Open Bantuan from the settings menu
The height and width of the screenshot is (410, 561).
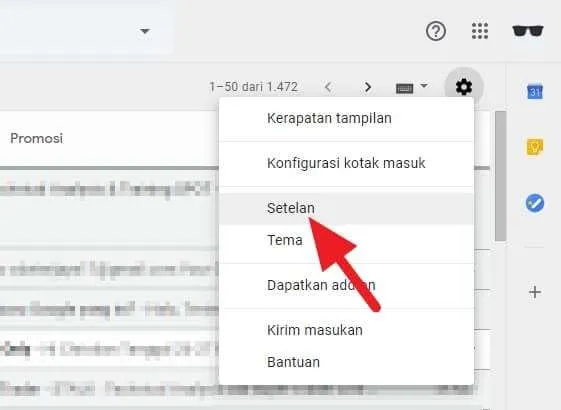pyautogui.click(x=346, y=362)
